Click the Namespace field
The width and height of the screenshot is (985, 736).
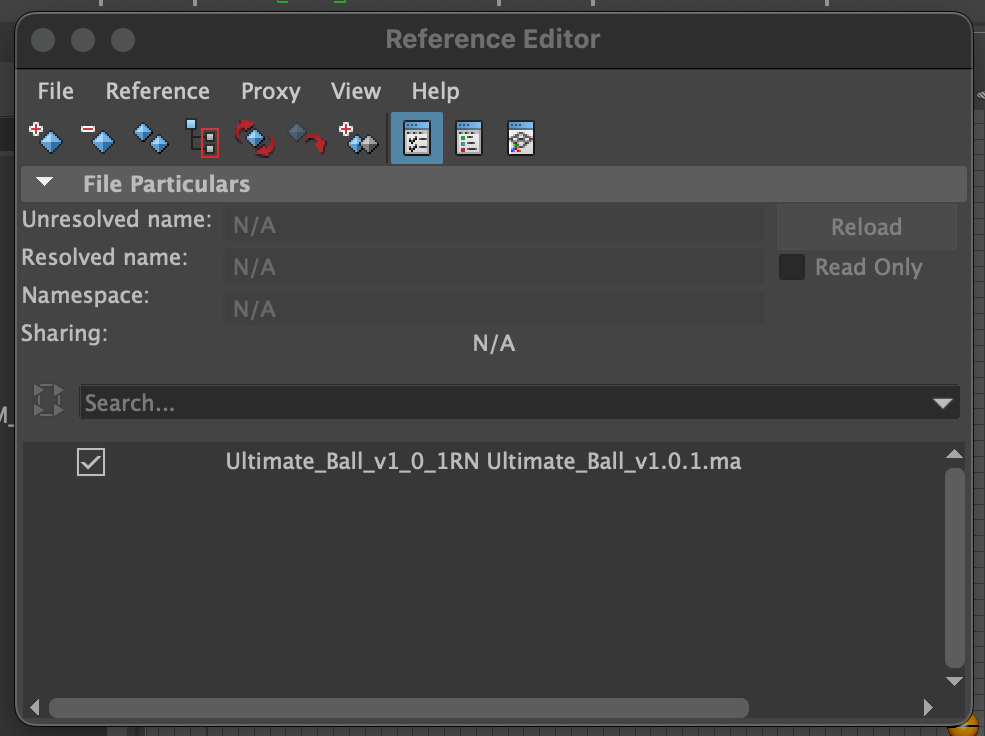[x=494, y=308]
